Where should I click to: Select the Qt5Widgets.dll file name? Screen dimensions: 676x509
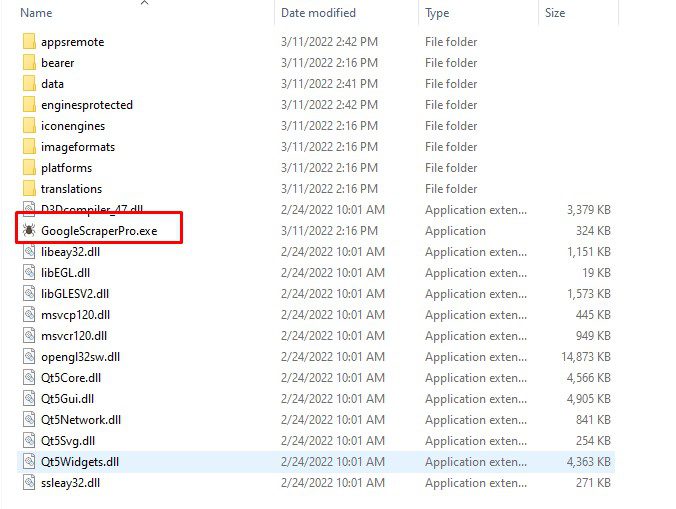[x=80, y=462]
